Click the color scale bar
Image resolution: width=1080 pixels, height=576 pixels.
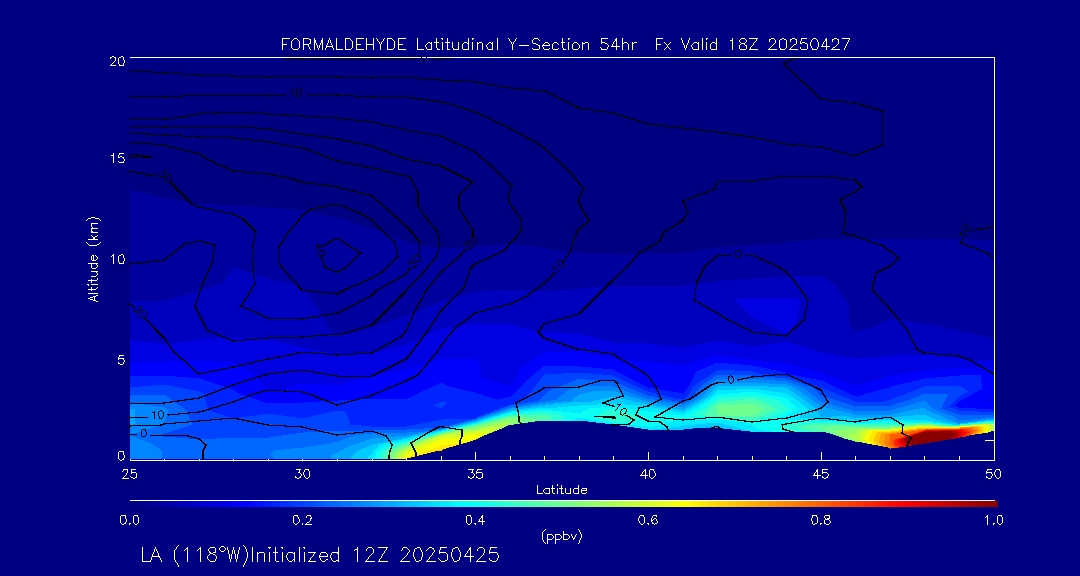563,503
